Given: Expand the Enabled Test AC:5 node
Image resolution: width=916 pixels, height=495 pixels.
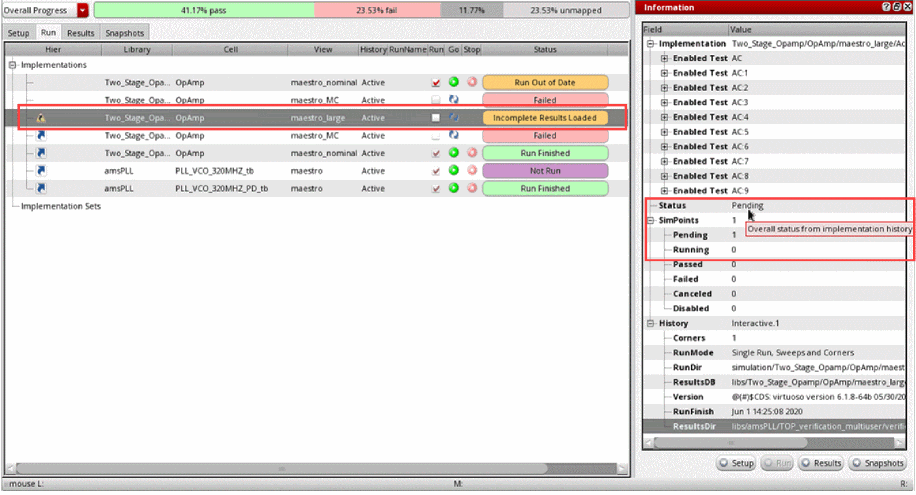Looking at the screenshot, I should click(x=664, y=132).
